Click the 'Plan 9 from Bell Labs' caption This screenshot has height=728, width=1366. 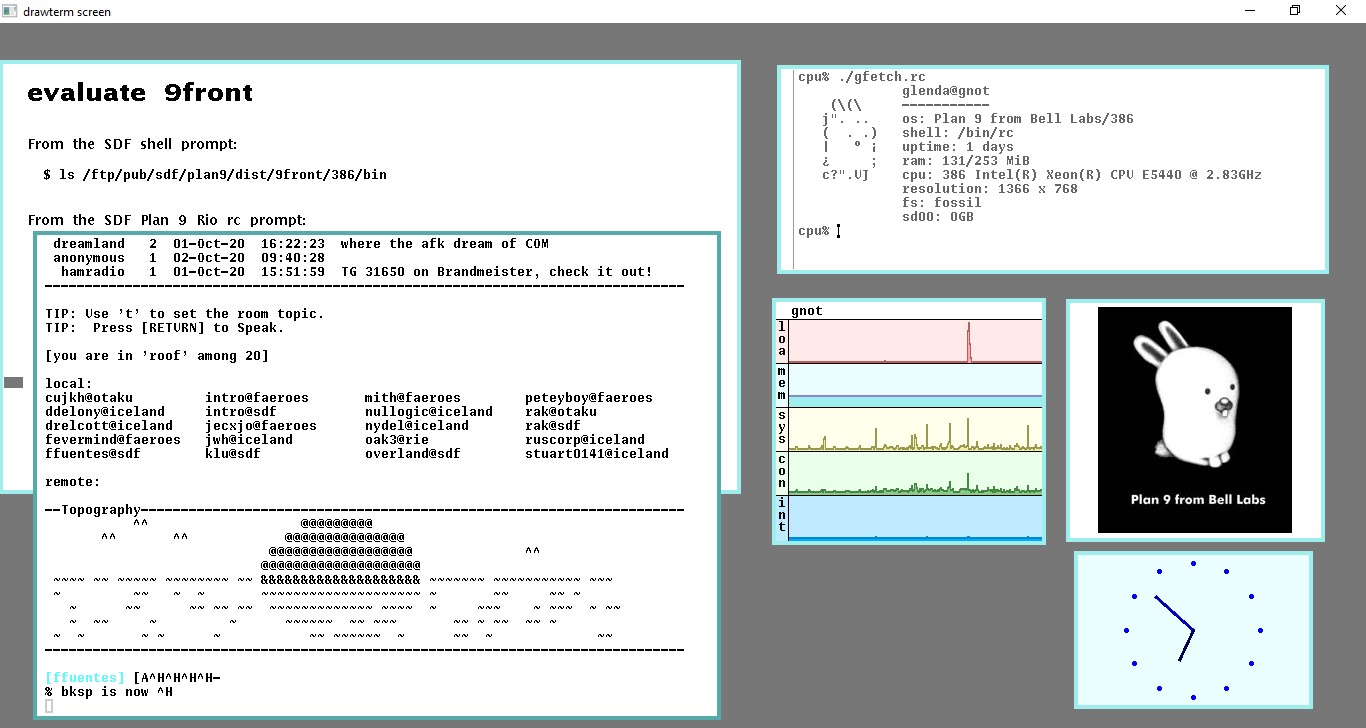[x=1198, y=500]
